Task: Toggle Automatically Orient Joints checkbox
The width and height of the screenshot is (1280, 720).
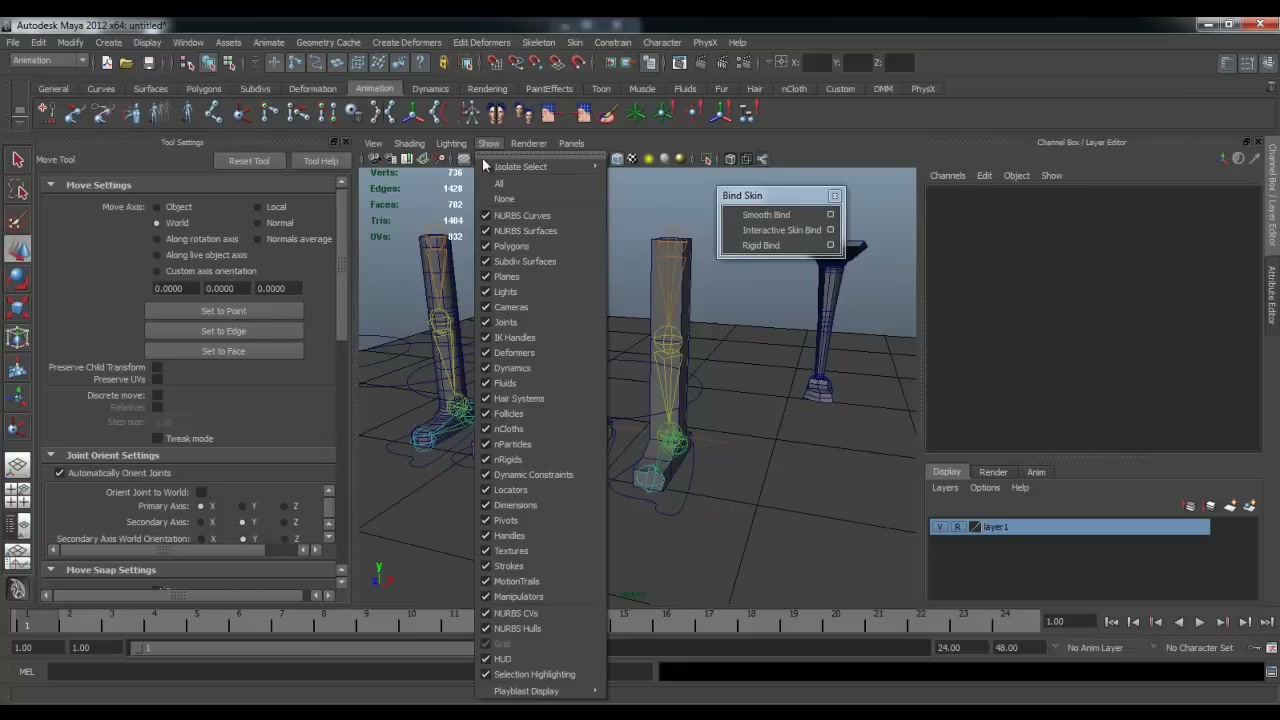Action: (59, 473)
